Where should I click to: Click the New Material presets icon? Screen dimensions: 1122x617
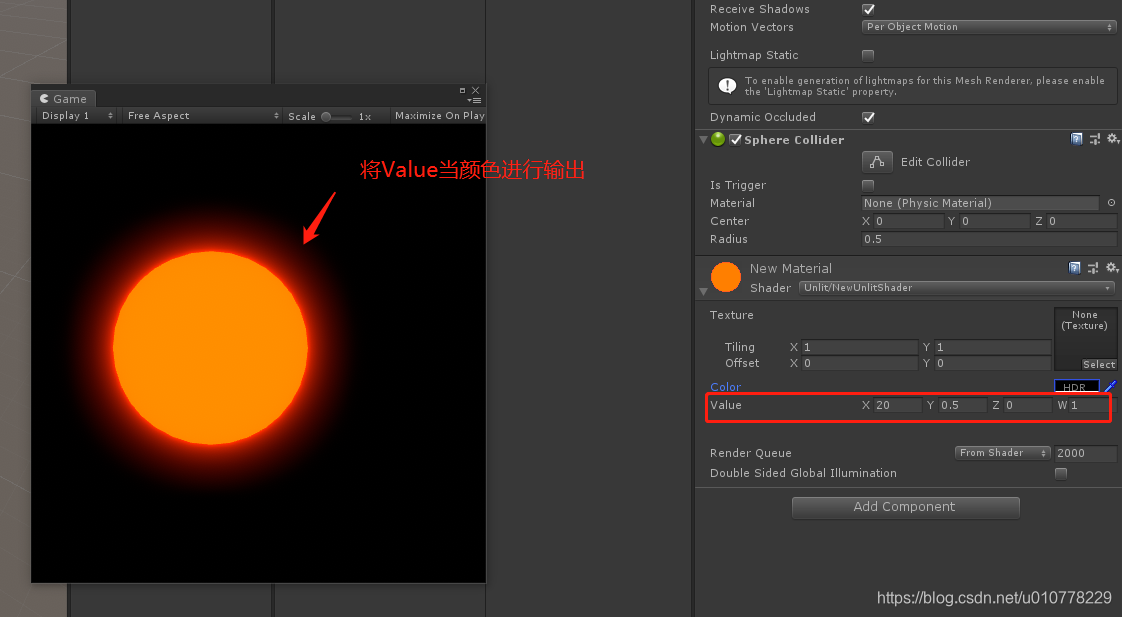(1094, 267)
